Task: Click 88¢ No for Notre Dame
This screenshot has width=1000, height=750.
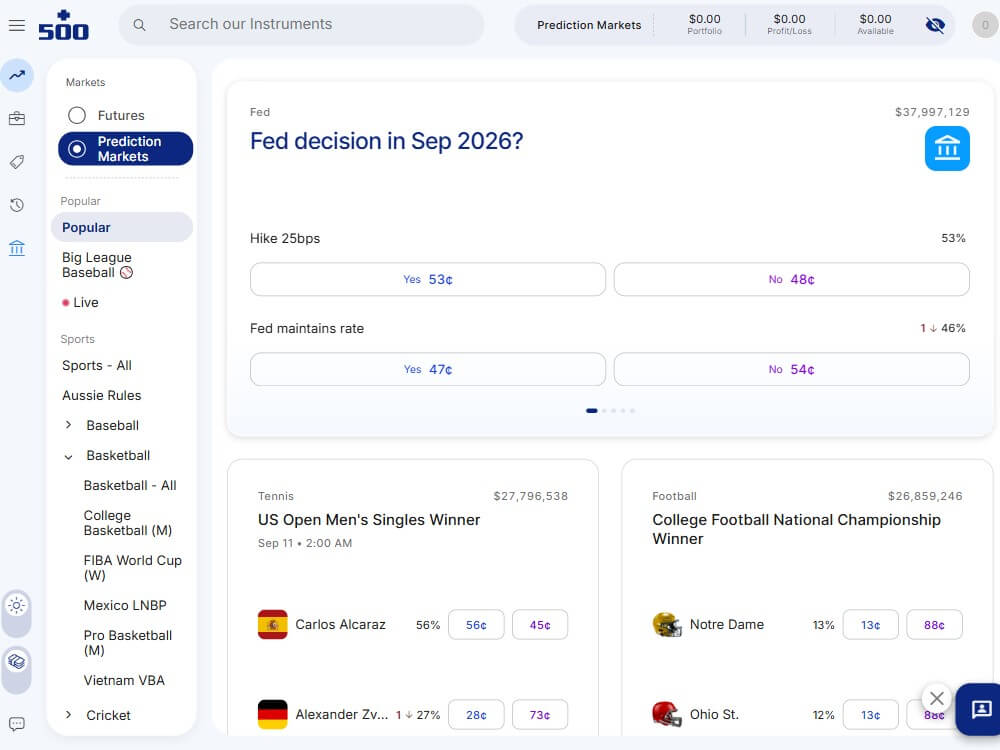Action: [934, 625]
